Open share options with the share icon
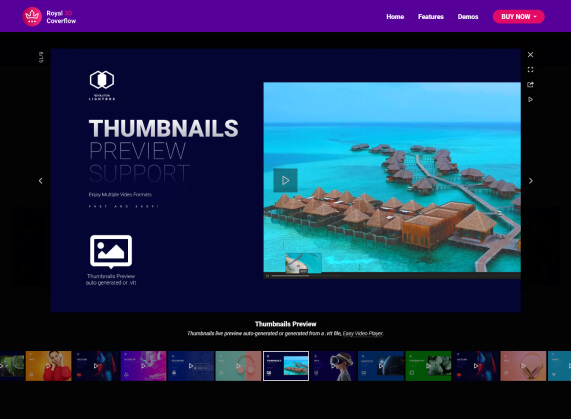 coord(530,84)
